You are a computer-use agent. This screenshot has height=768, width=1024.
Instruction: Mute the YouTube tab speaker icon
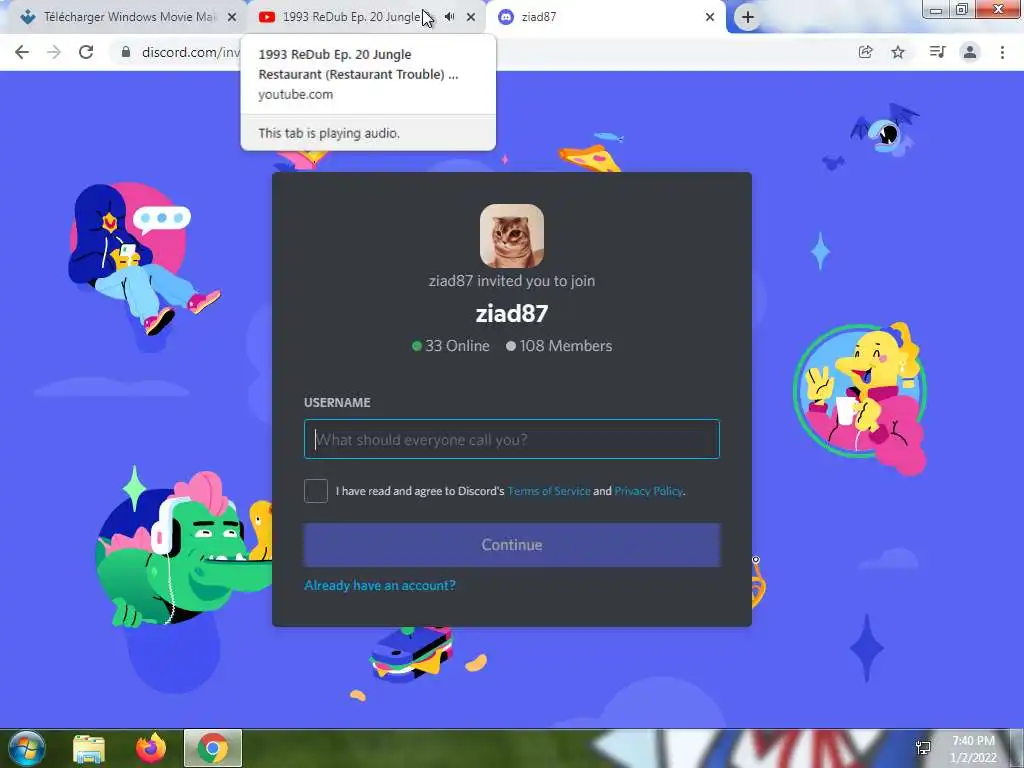tap(450, 17)
